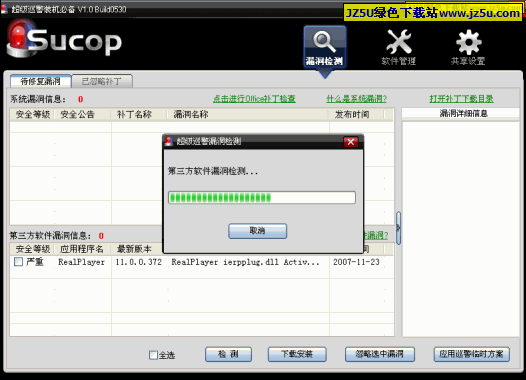Sort by the 应用程序名 column header
The image size is (526, 380).
coord(83,249)
